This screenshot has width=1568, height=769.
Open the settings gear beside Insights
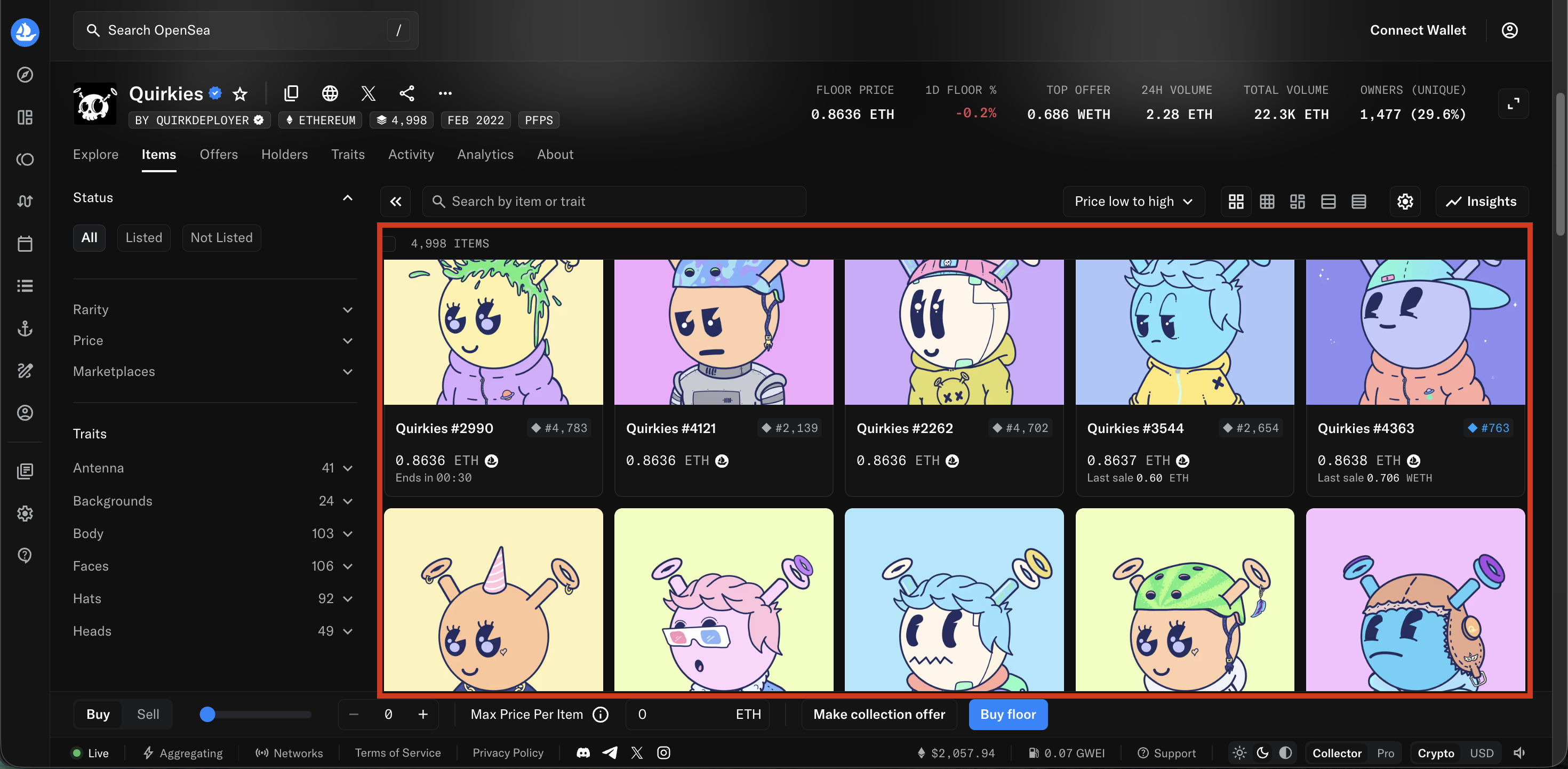click(1405, 201)
